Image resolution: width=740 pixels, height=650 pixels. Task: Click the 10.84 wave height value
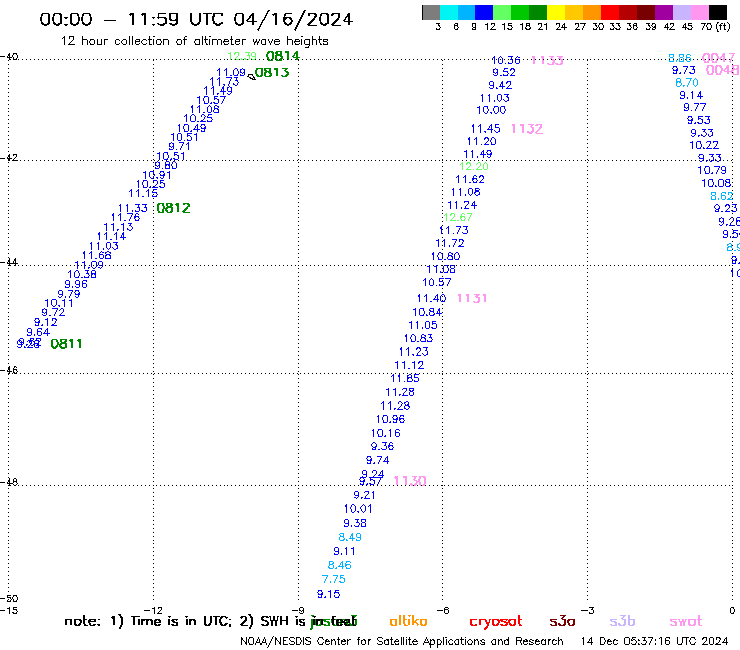427,312
